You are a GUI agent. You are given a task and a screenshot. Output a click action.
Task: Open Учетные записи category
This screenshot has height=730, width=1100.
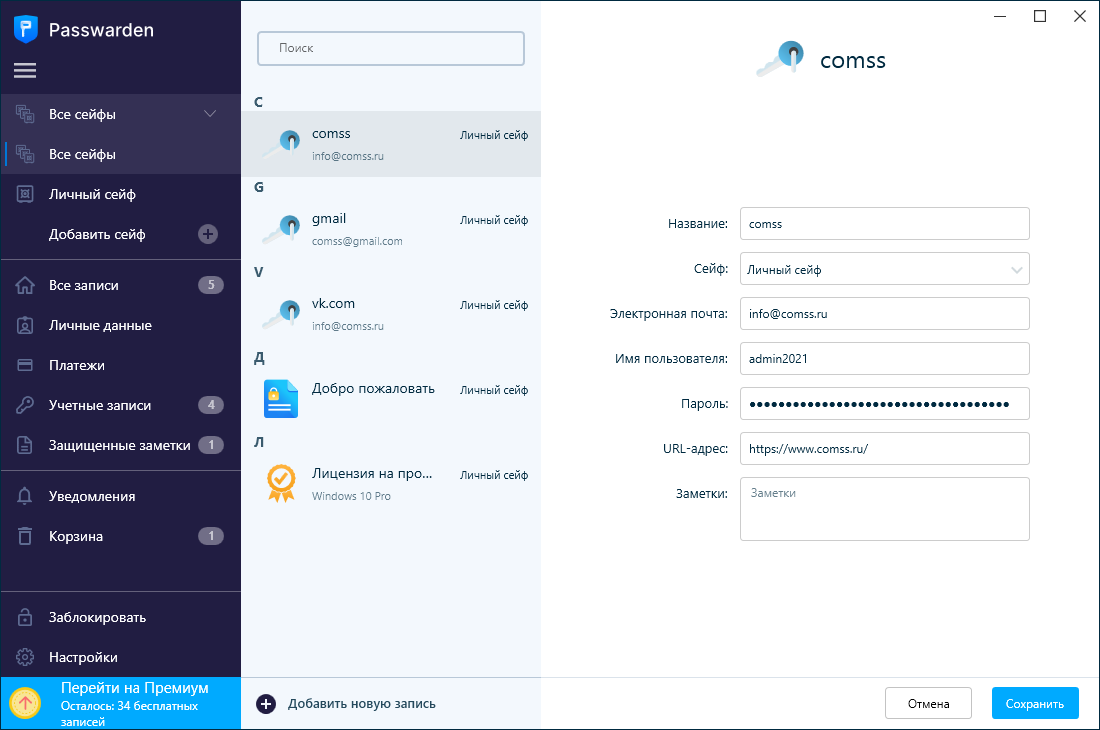[121, 405]
